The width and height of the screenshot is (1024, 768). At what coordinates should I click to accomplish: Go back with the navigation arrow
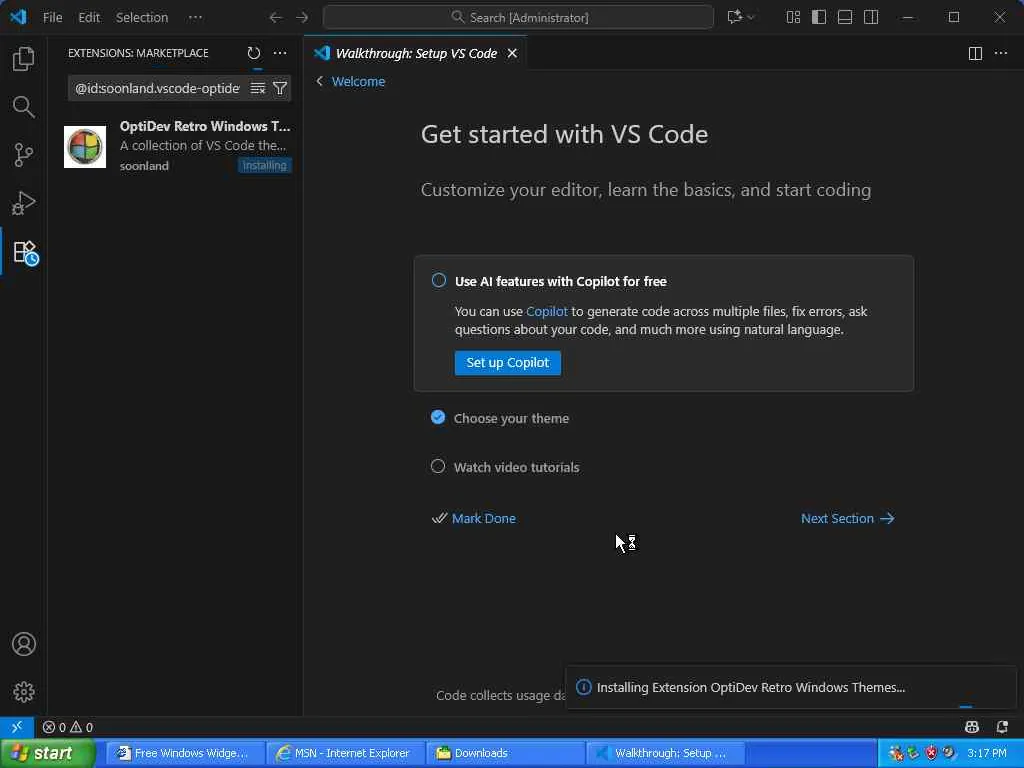click(x=276, y=18)
